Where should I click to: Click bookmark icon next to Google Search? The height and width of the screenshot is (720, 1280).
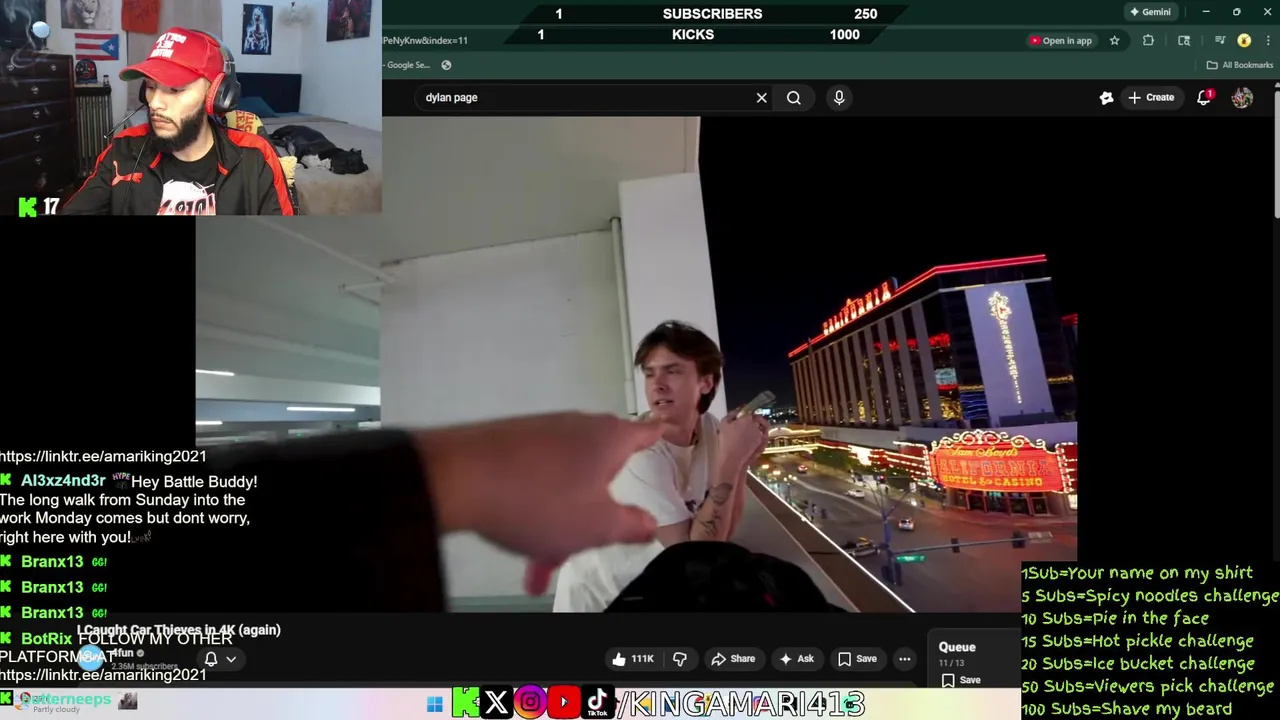tap(446, 65)
